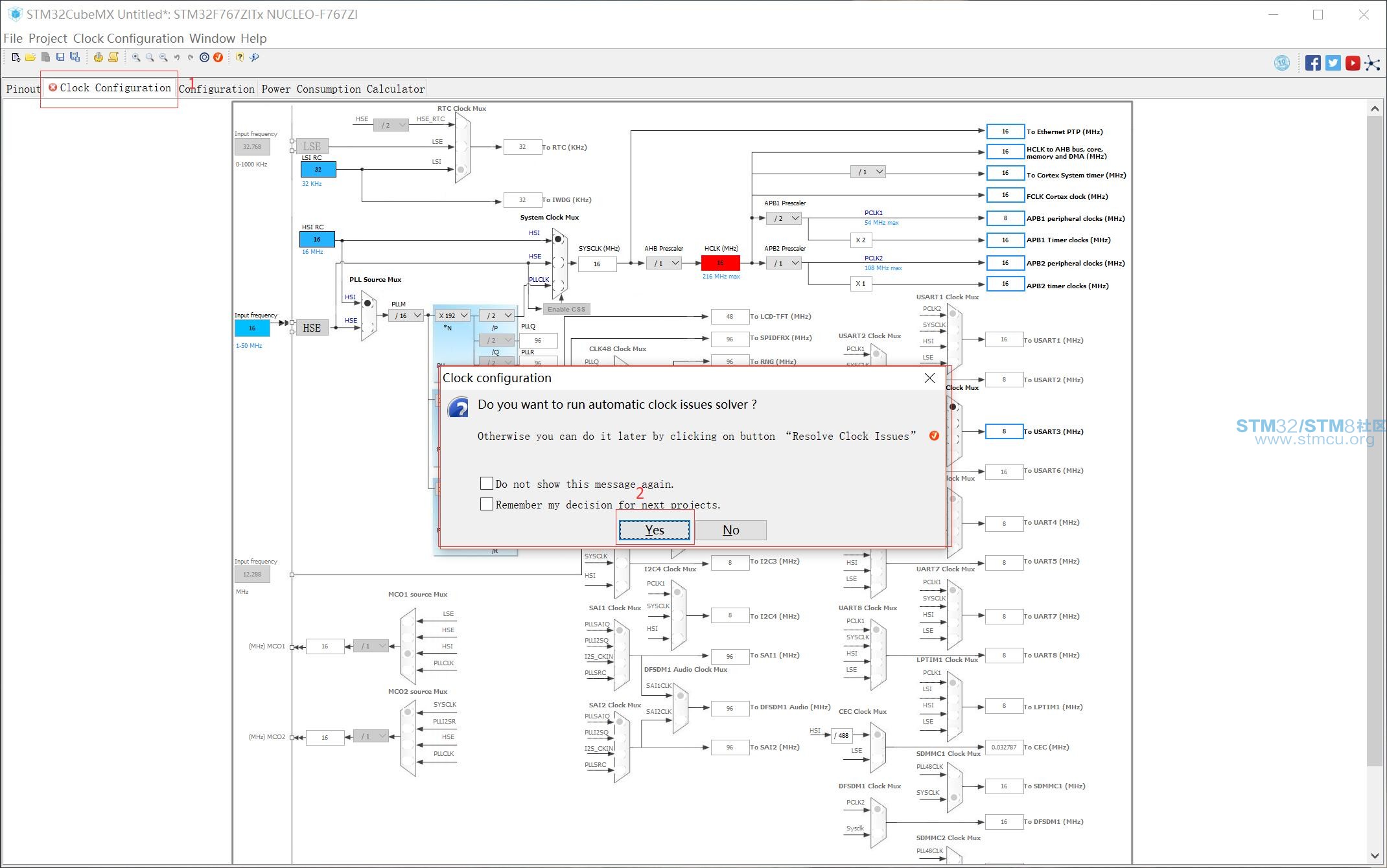This screenshot has height=868, width=1387.
Task: Select PLLCLK in System Clock Mux
Action: click(x=558, y=285)
